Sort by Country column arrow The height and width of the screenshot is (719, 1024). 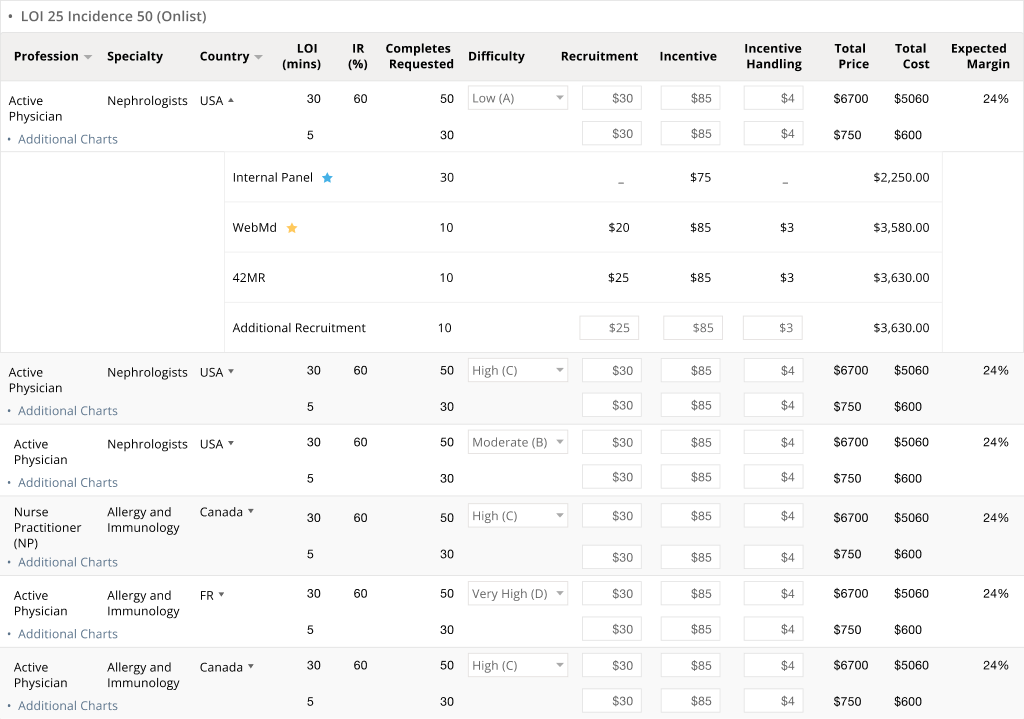pyautogui.click(x=259, y=57)
